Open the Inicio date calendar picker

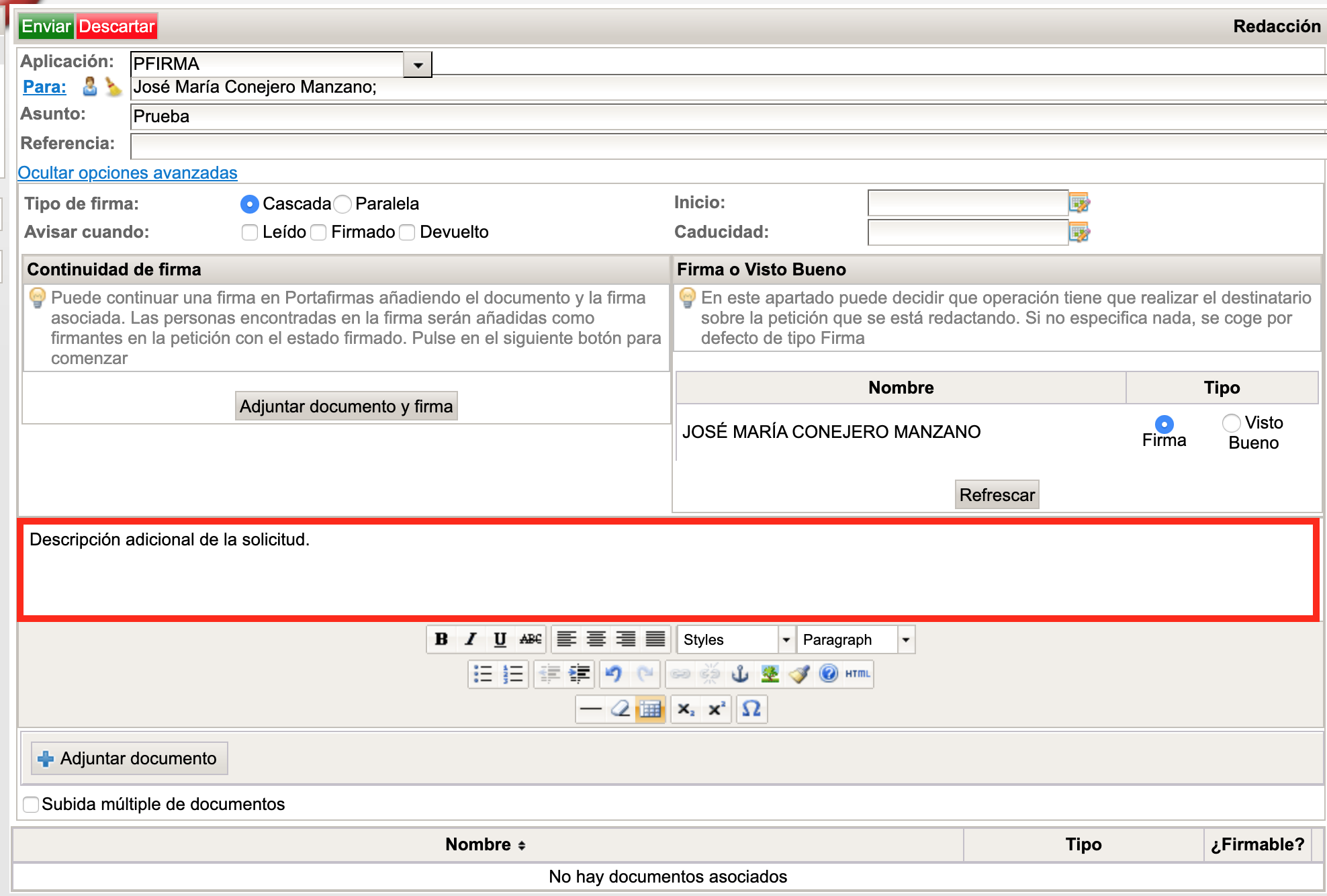point(1079,203)
